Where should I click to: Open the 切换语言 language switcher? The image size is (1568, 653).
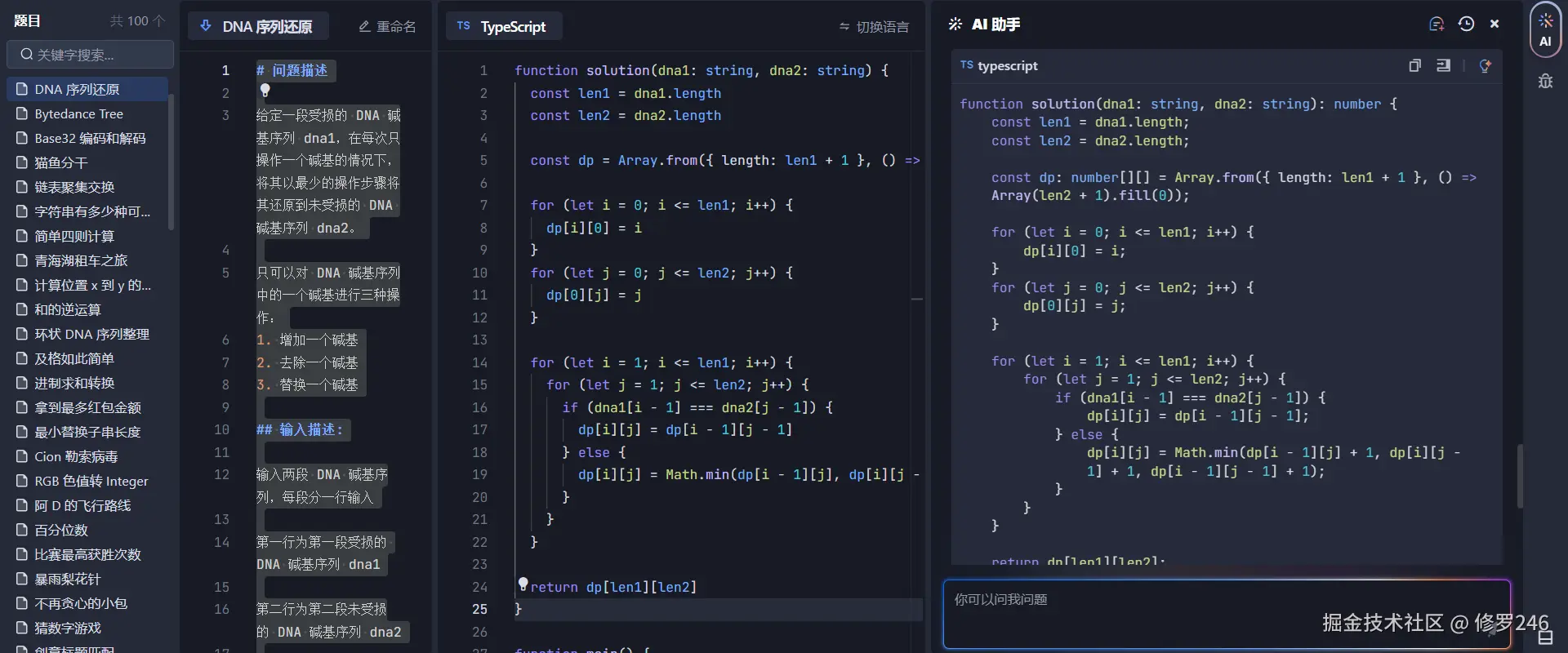pos(874,27)
